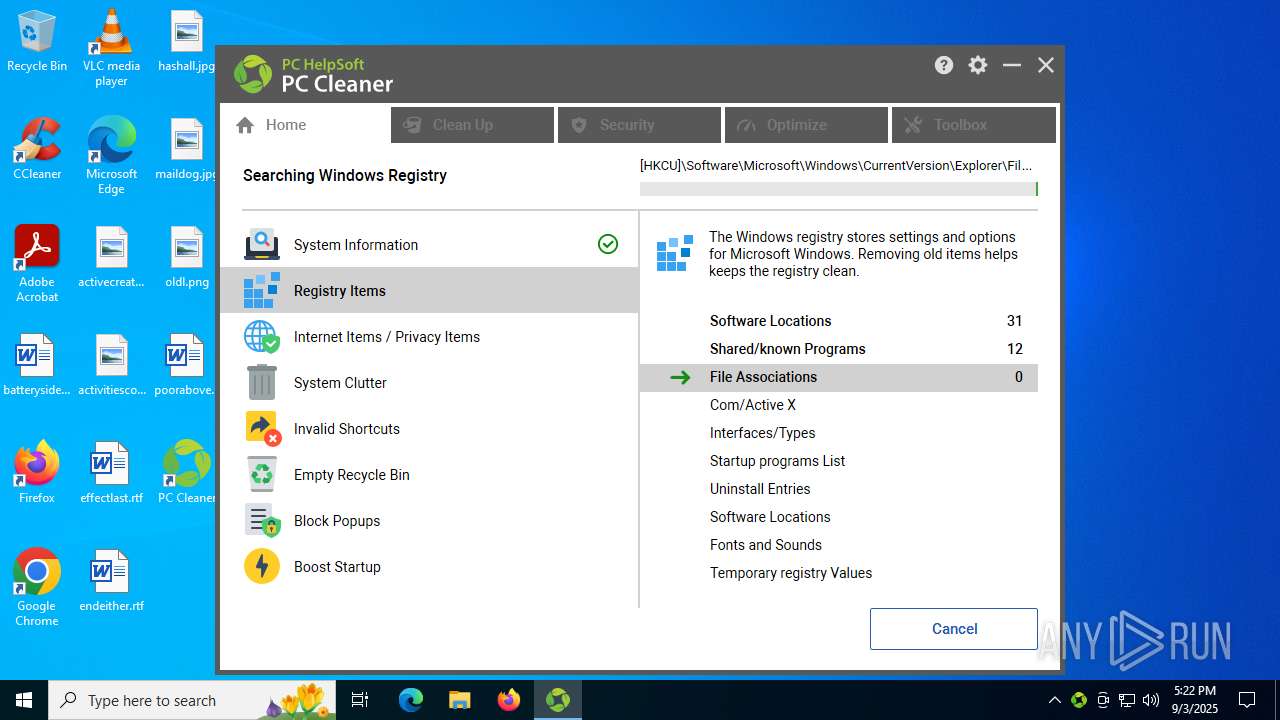Click the PC Cleaner taskbar button

pos(558,700)
